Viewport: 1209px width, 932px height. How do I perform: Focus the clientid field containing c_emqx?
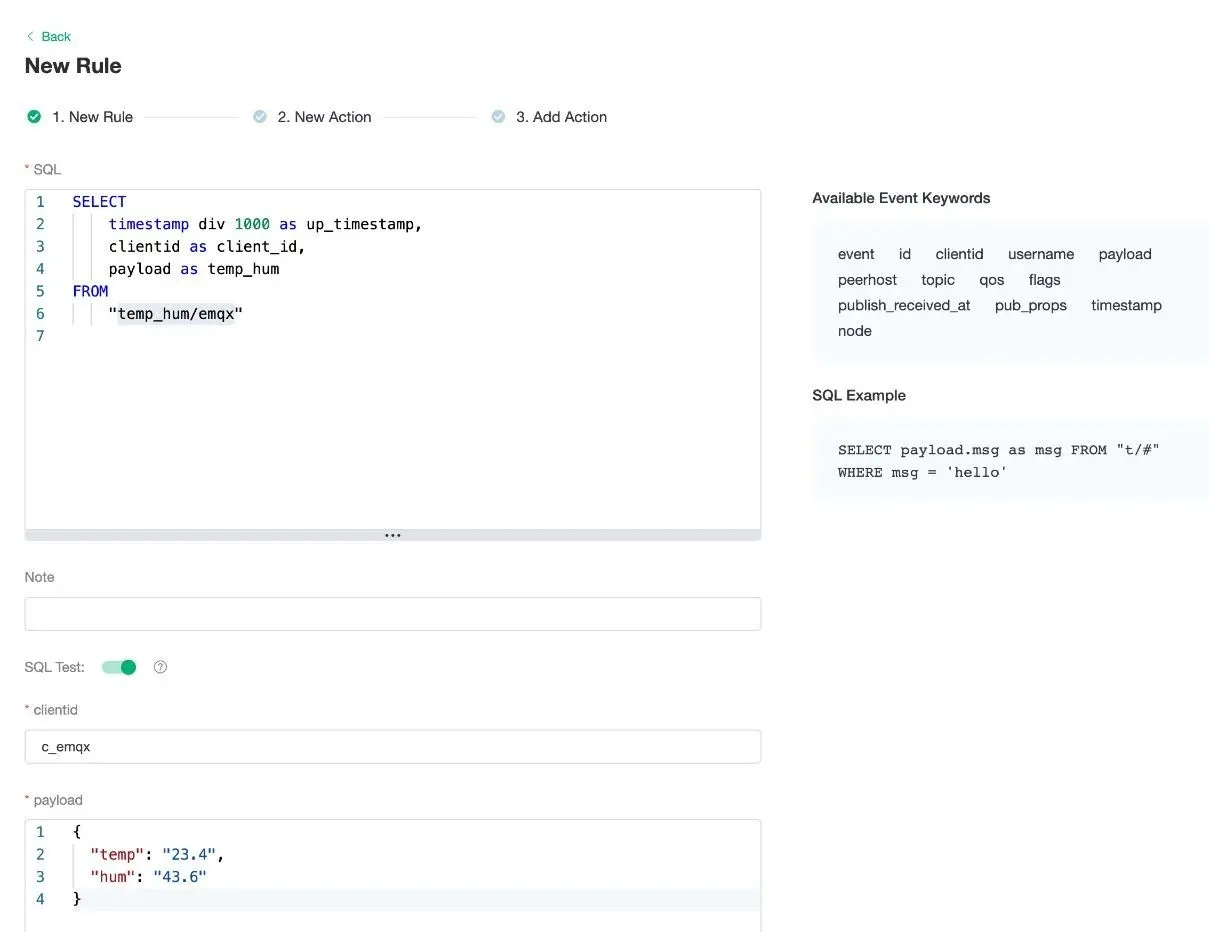(392, 746)
